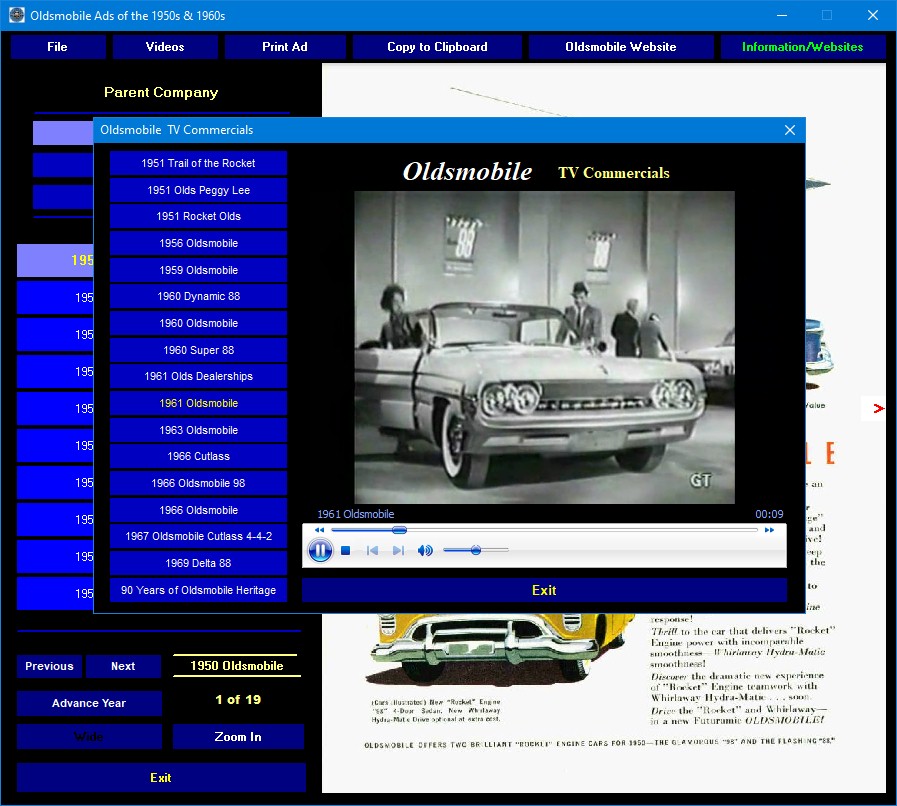Click the volume slider handle
This screenshot has width=897, height=806.
pos(475,550)
